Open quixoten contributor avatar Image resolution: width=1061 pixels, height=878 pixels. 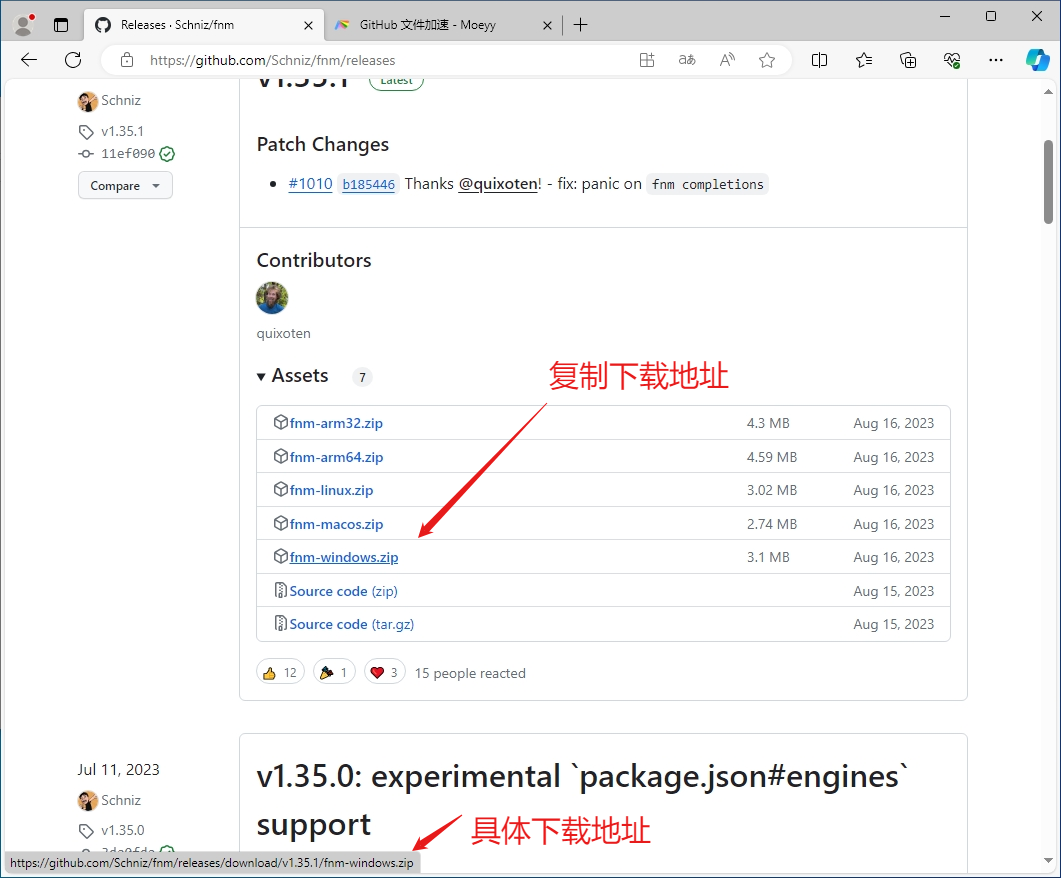(272, 298)
